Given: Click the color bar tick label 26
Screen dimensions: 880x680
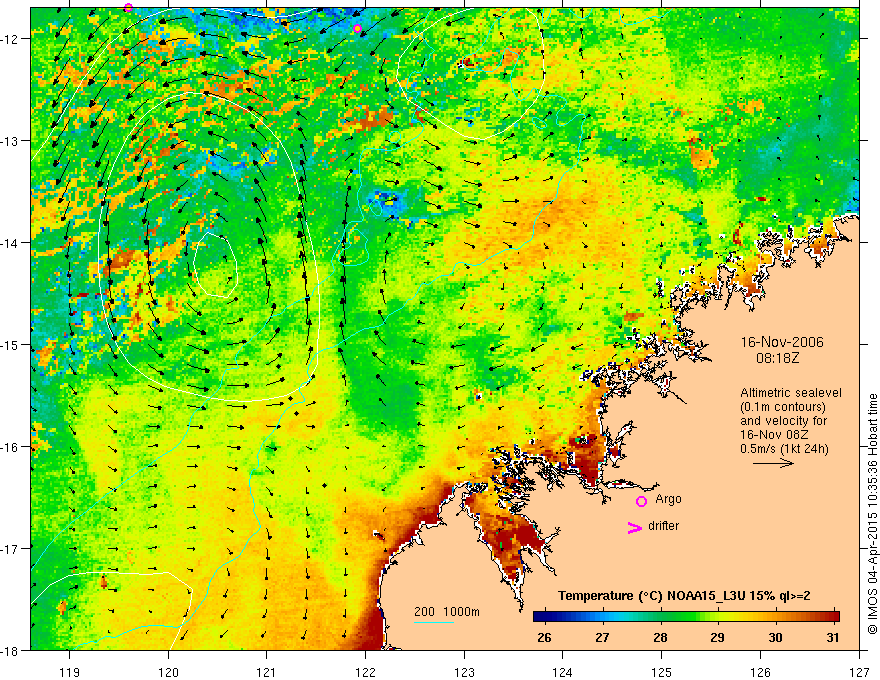Looking at the screenshot, I should coord(544,637).
